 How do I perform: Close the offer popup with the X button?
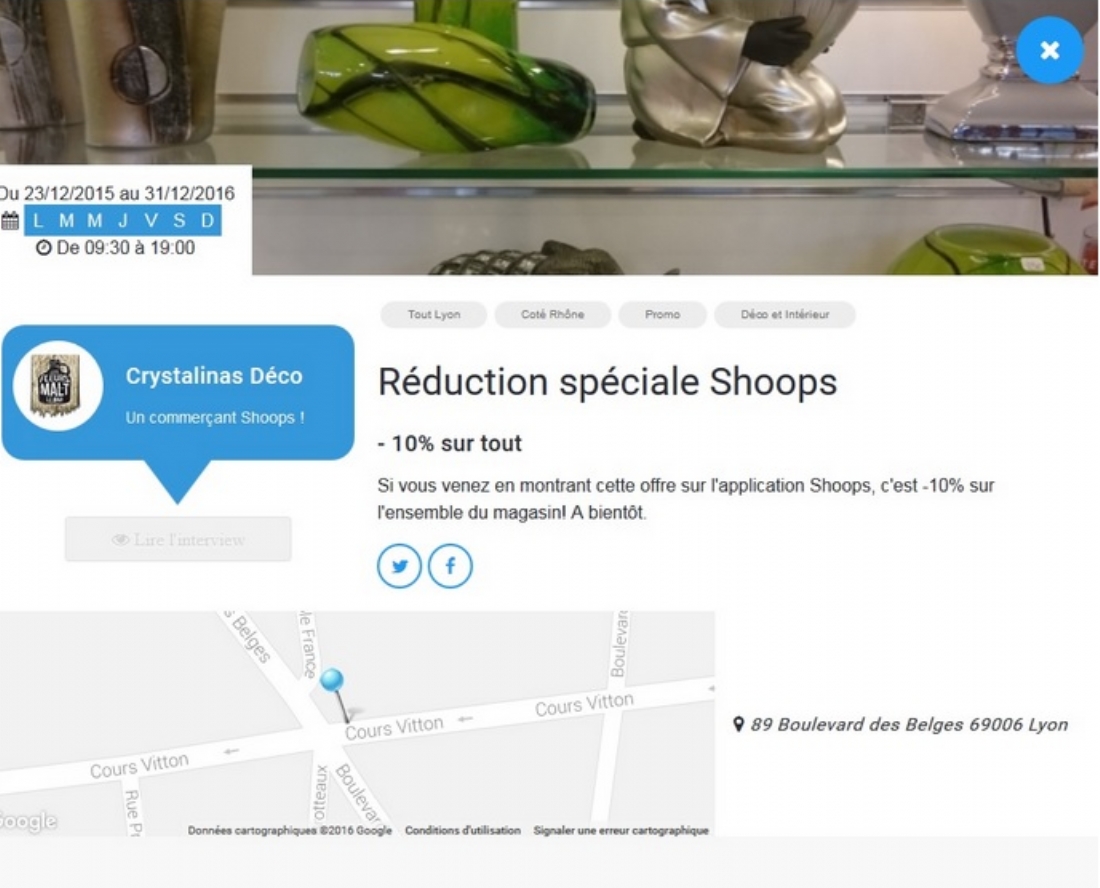(1049, 51)
